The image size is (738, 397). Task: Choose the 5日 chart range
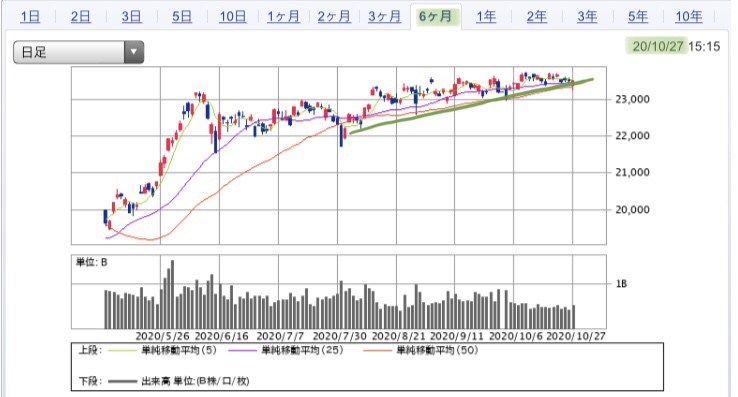182,17
